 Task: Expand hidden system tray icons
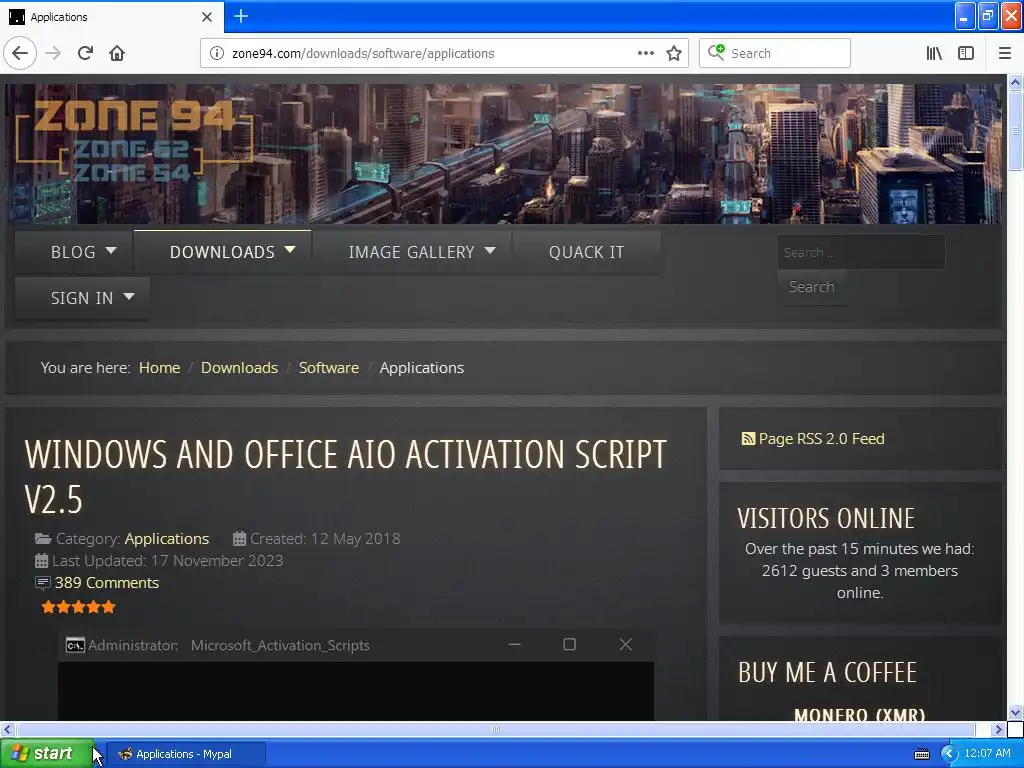point(949,754)
